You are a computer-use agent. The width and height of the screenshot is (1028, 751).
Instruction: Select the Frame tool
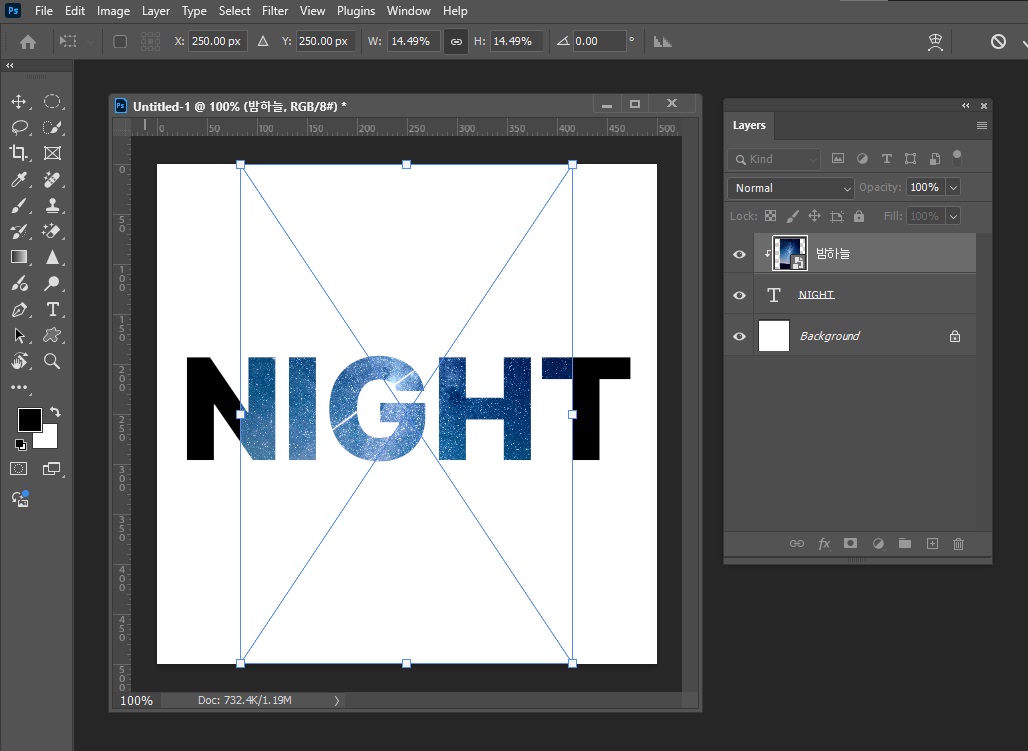(x=52, y=153)
